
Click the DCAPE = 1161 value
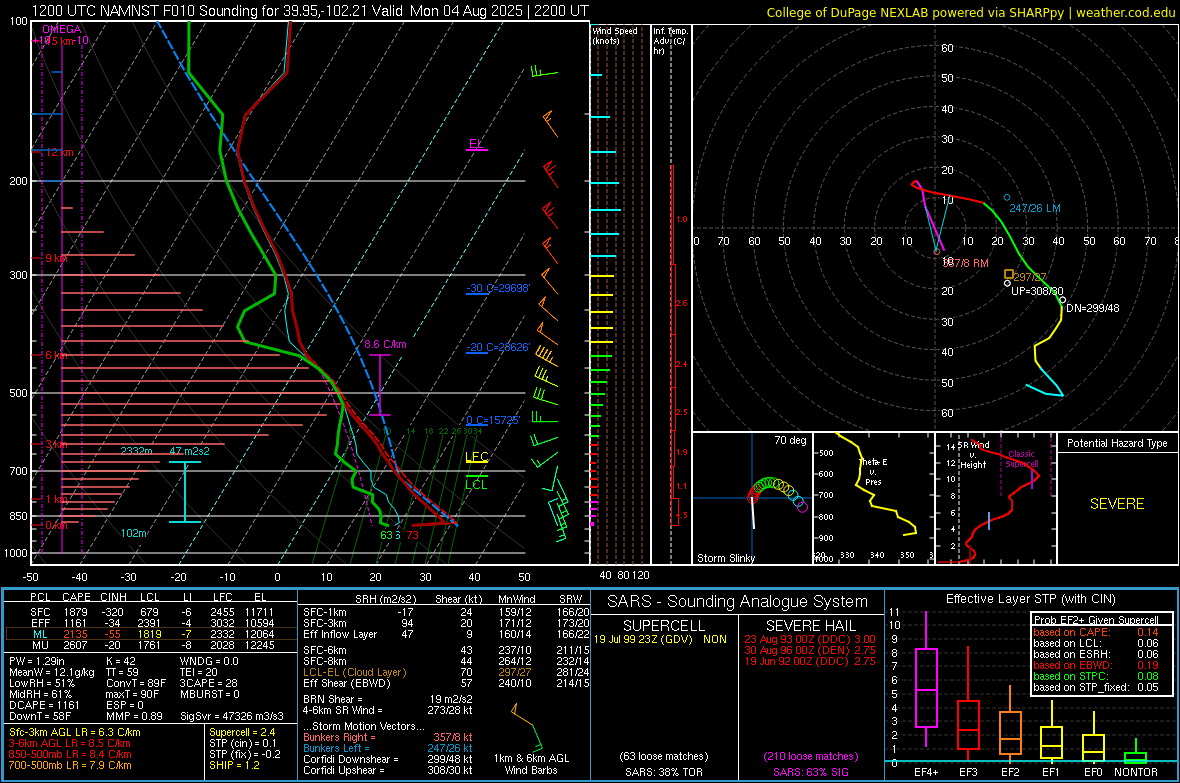click(44, 705)
